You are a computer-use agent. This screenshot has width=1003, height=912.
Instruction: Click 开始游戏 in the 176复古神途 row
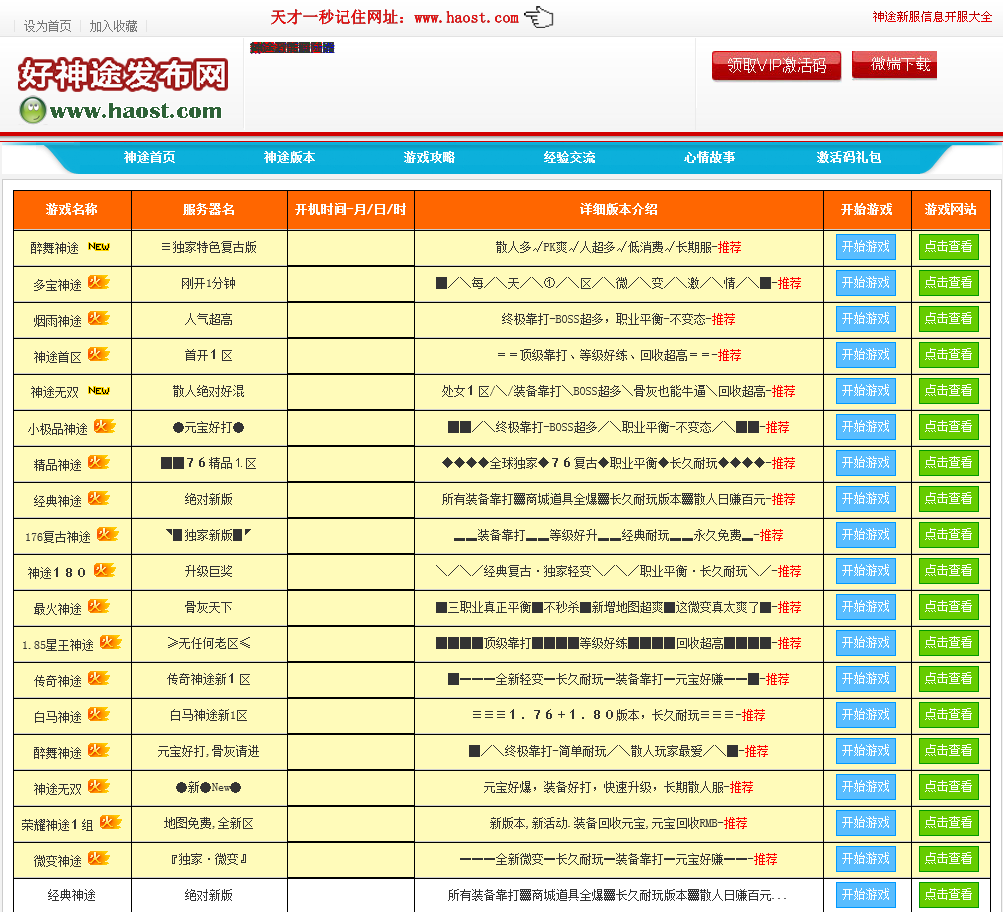point(865,535)
